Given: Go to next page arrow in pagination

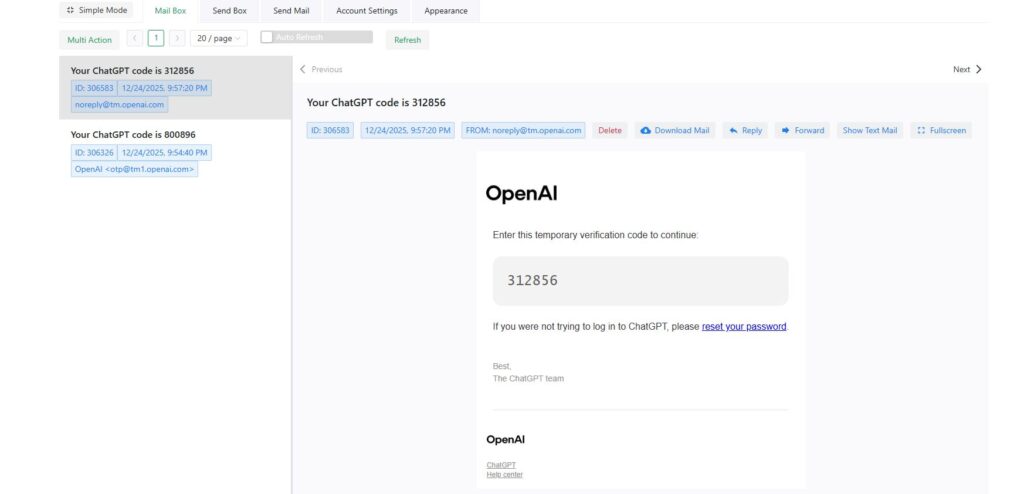Looking at the screenshot, I should (x=177, y=39).
